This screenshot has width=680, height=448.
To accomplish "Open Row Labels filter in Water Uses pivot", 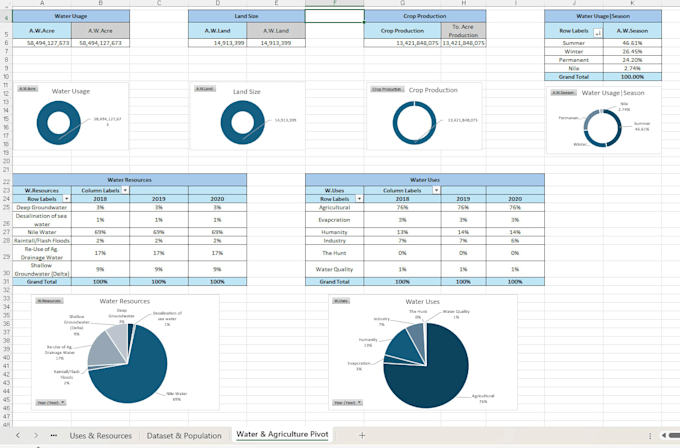I will pos(359,199).
